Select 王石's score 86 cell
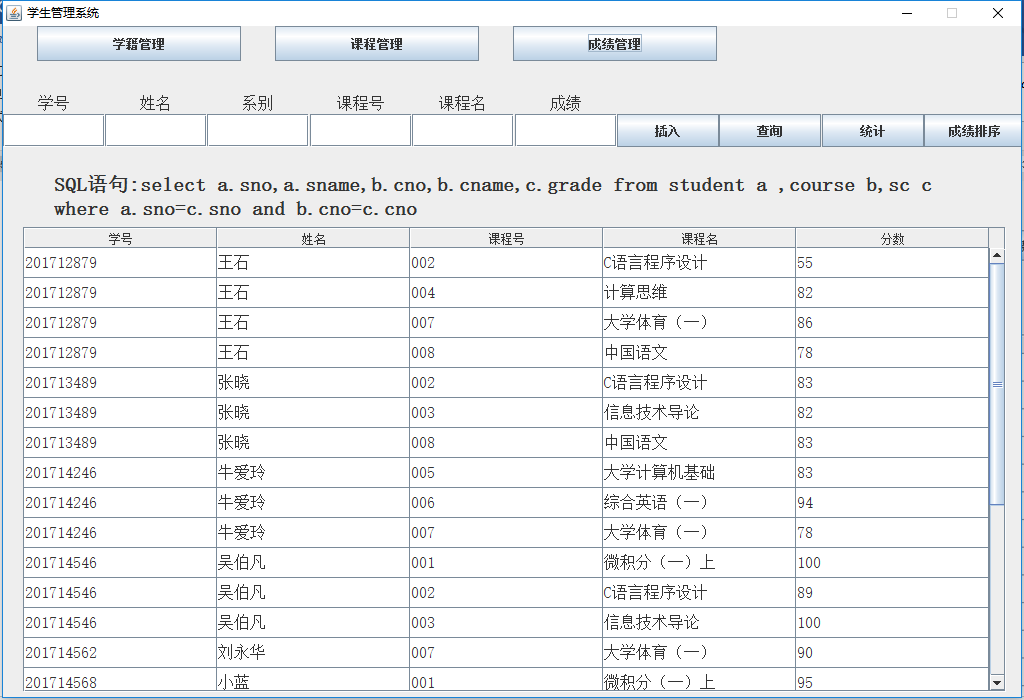Screen dimensions: 1024x700 892,323
